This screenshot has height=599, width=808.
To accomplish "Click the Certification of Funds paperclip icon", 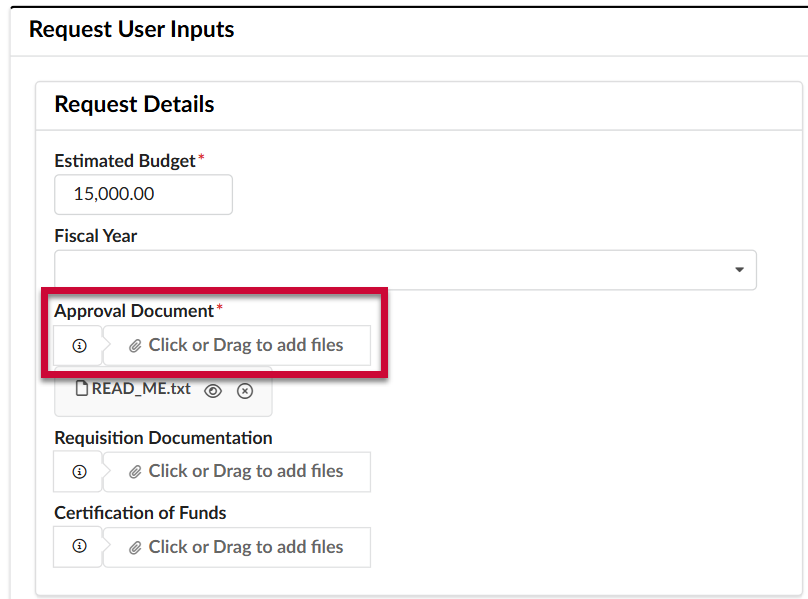I will pos(137,547).
